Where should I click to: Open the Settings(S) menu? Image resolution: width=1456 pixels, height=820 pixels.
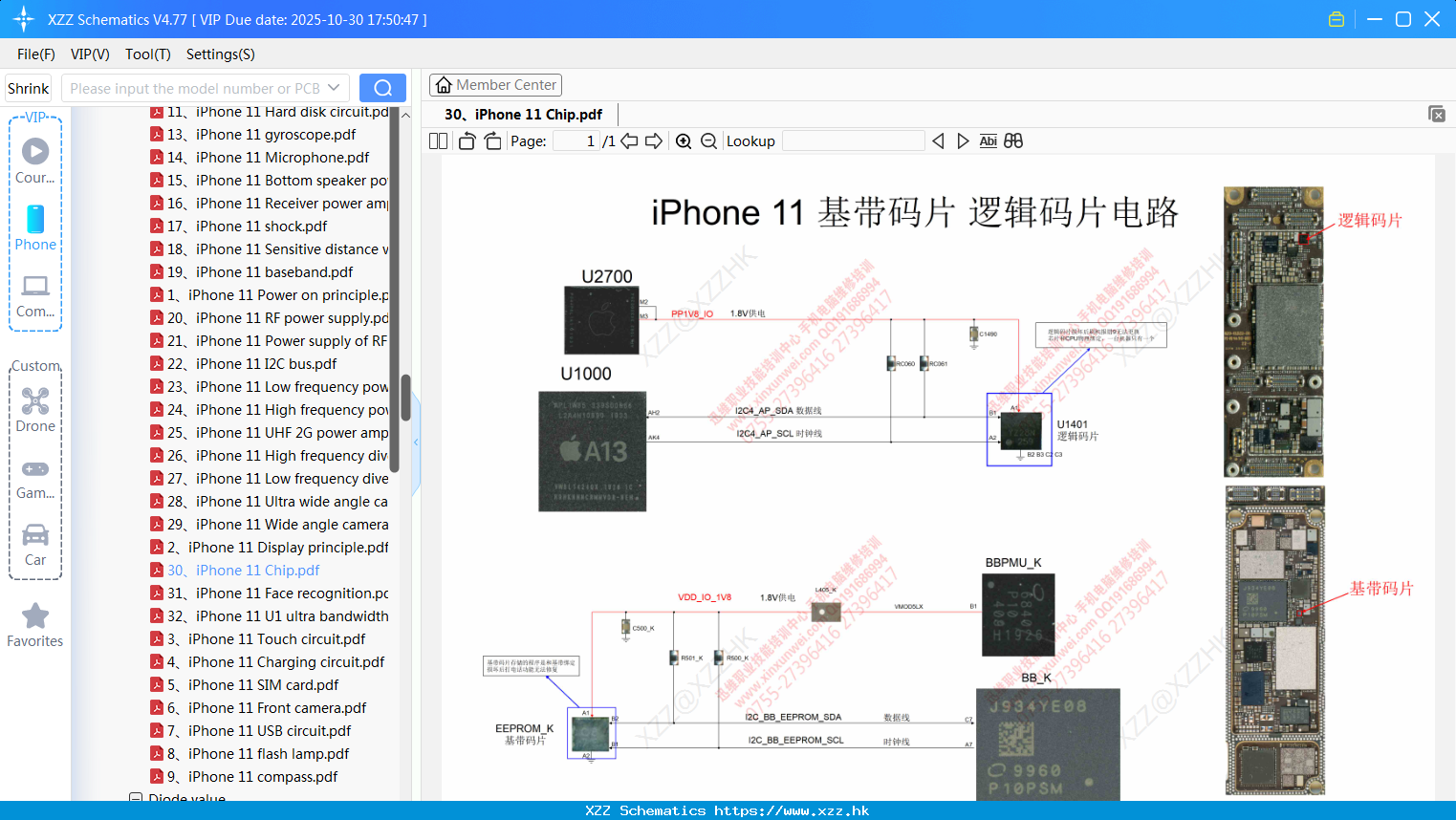(x=221, y=54)
